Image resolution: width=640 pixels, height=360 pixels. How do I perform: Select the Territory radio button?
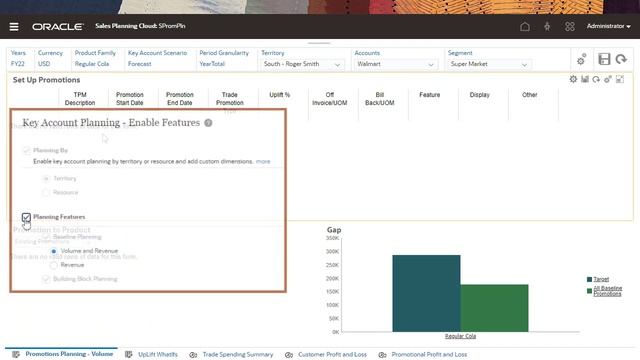(x=46, y=178)
